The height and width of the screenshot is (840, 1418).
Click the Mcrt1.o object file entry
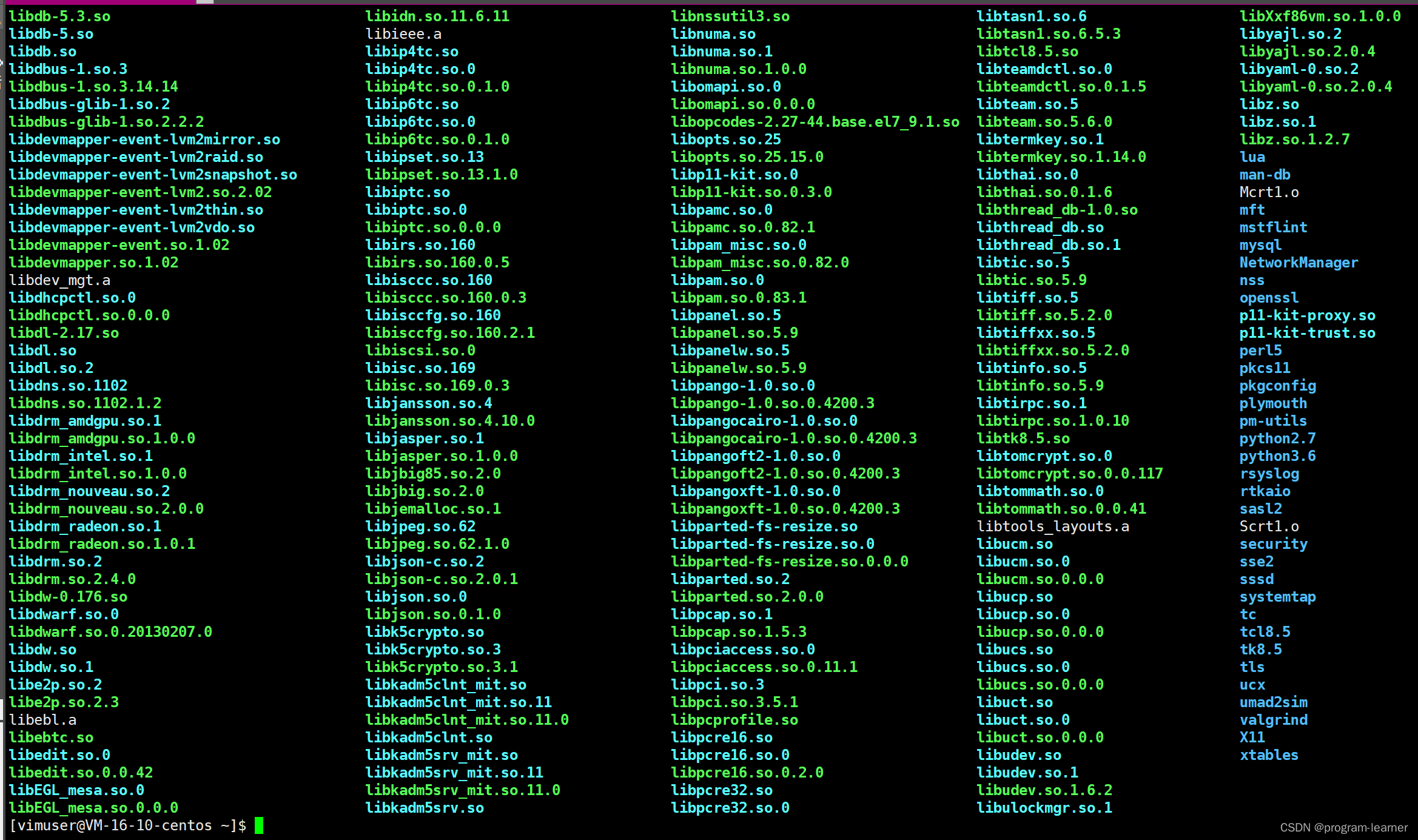tap(1269, 192)
